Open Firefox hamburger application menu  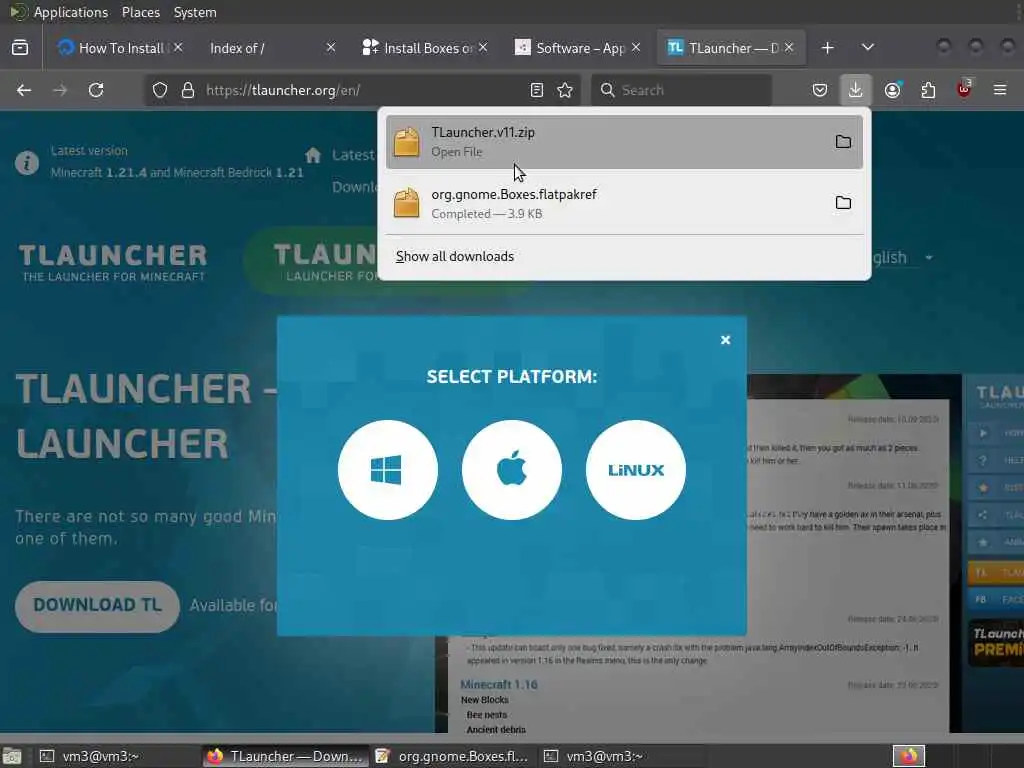[x=1000, y=90]
